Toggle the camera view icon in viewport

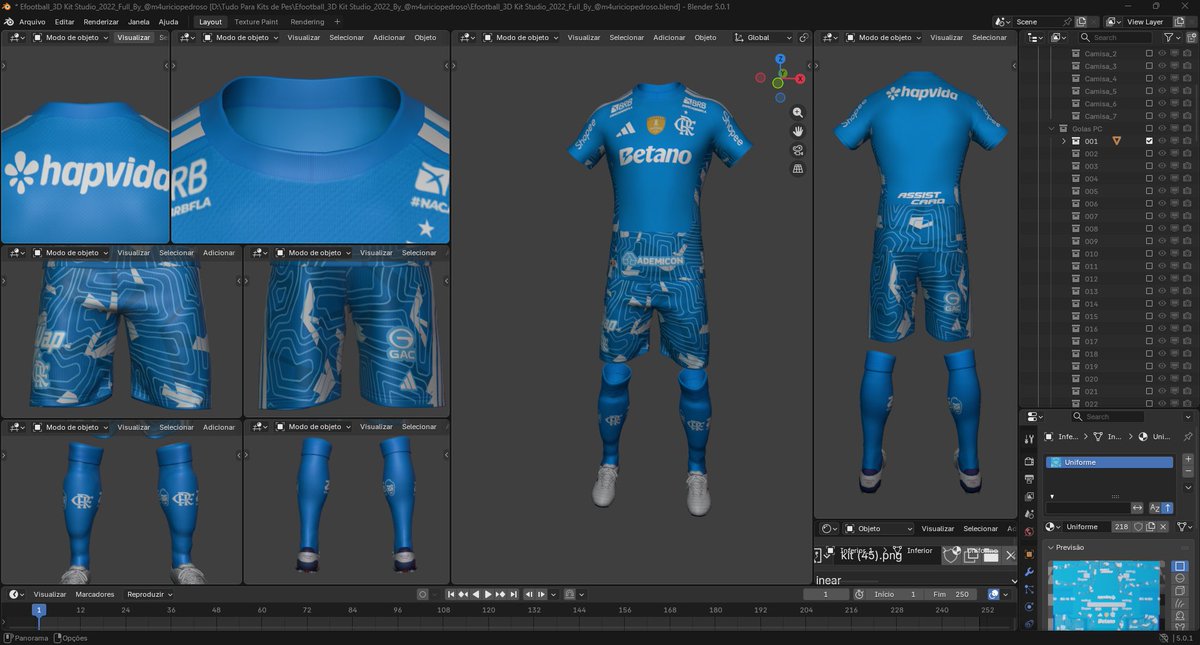[x=798, y=150]
